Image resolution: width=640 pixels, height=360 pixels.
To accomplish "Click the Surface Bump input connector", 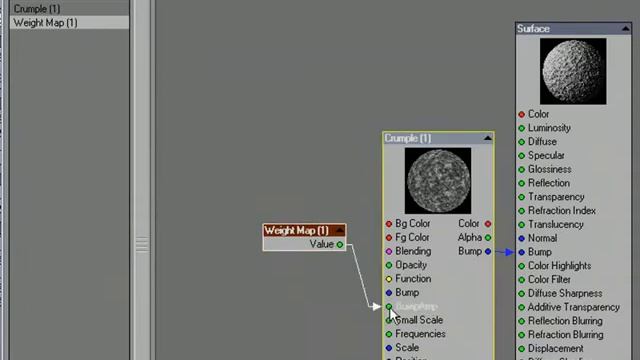I will (x=521, y=252).
